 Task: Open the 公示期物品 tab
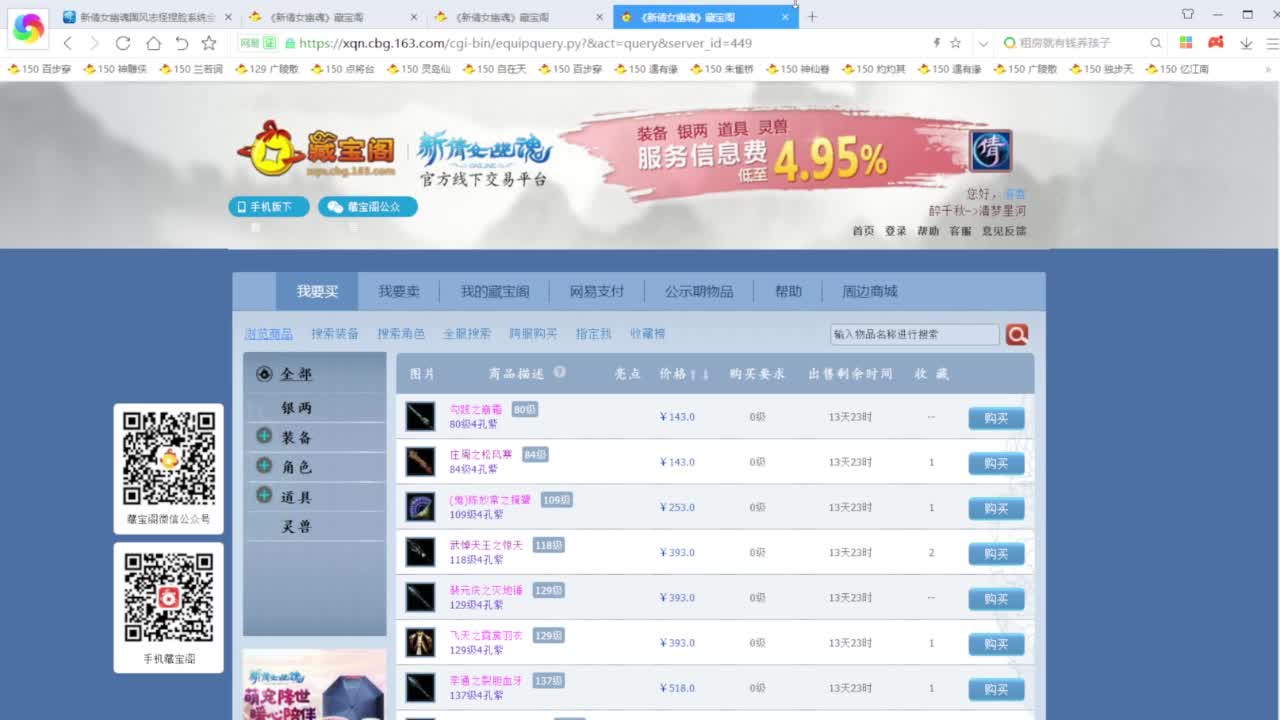coord(699,291)
